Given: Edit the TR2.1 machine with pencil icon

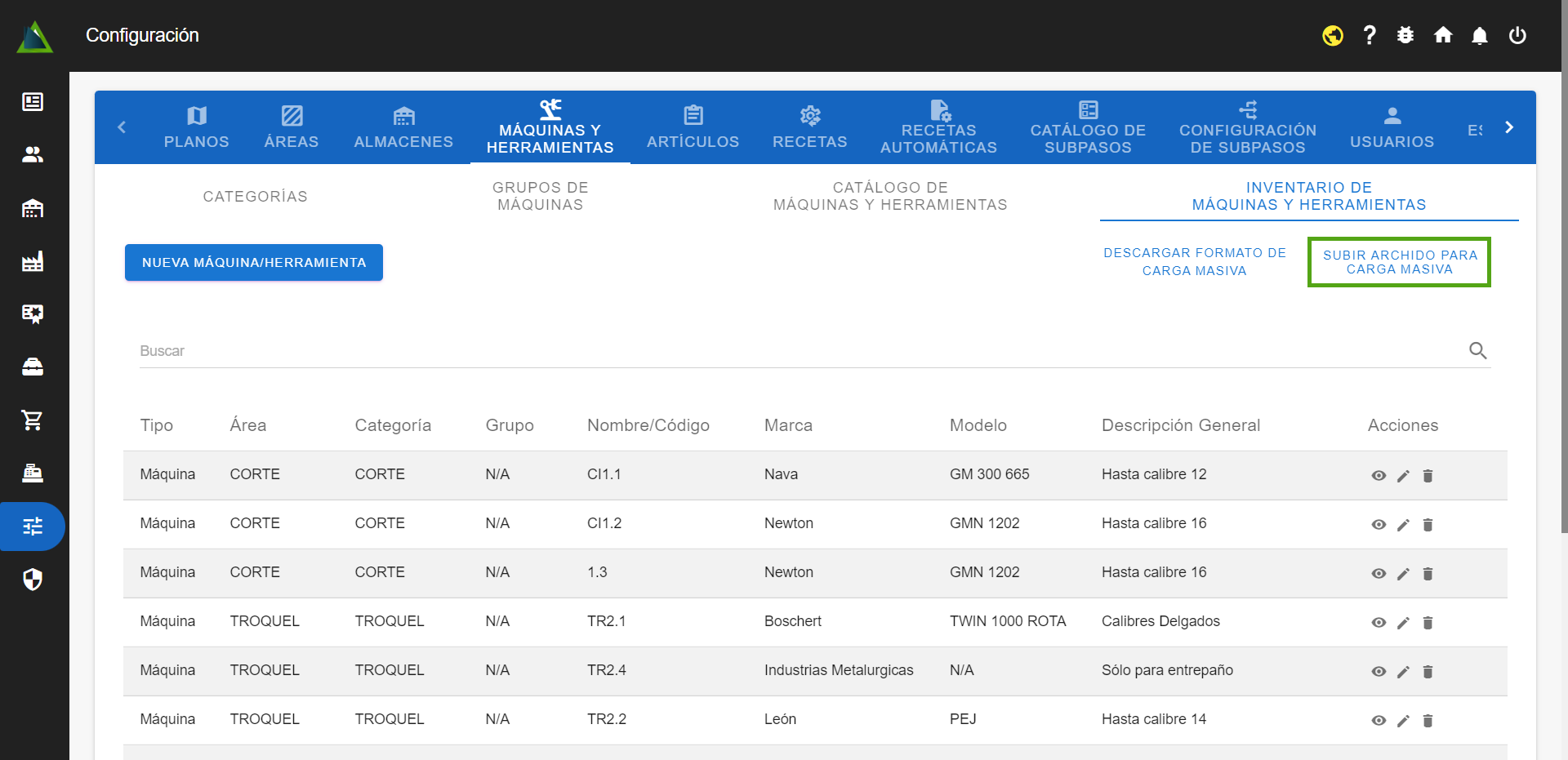Looking at the screenshot, I should [x=1403, y=623].
